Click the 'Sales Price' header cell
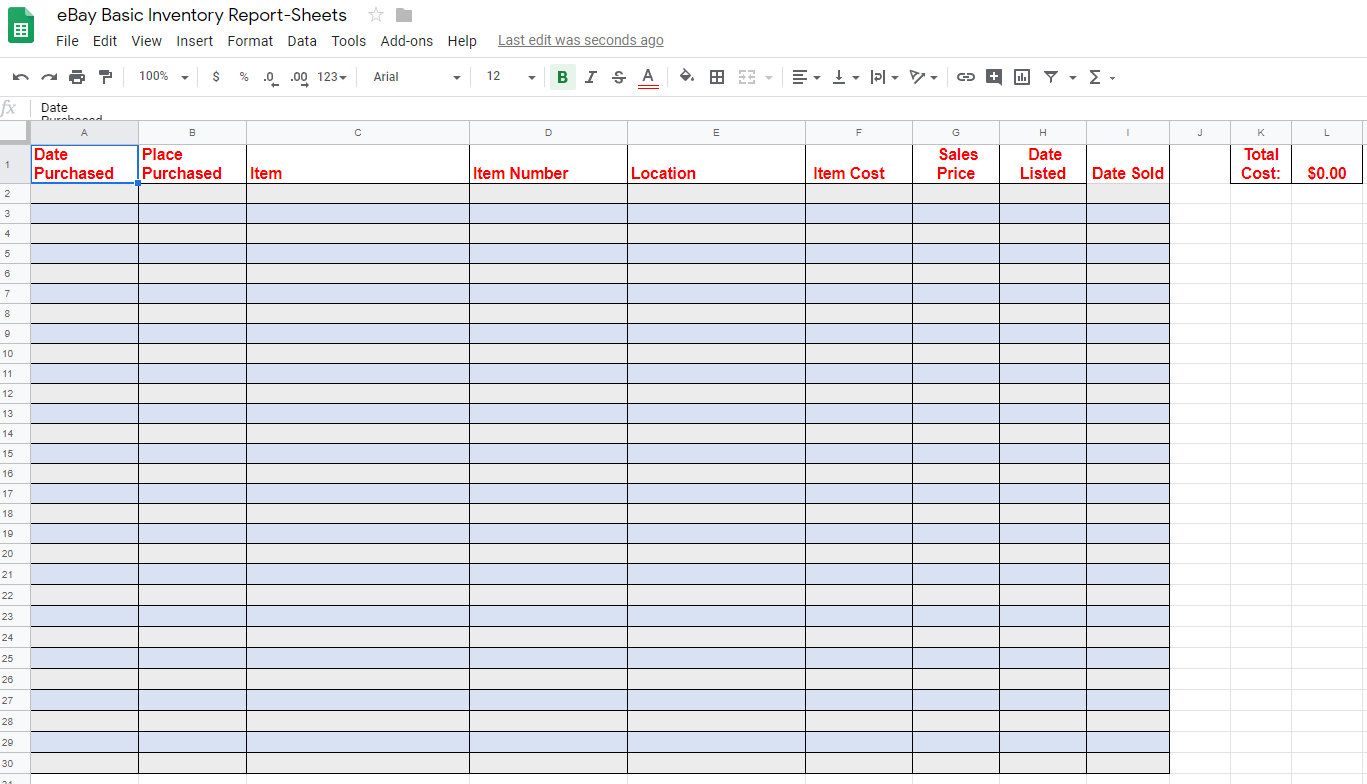The image size is (1367, 784). point(956,164)
